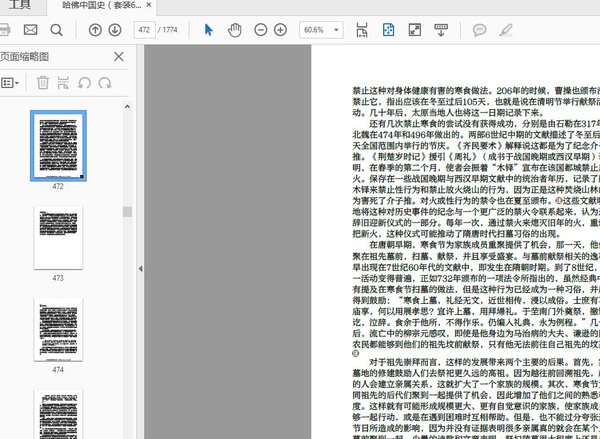
Task: Collapse the navigation pane with the side arrow
Action: click(x=140, y=269)
